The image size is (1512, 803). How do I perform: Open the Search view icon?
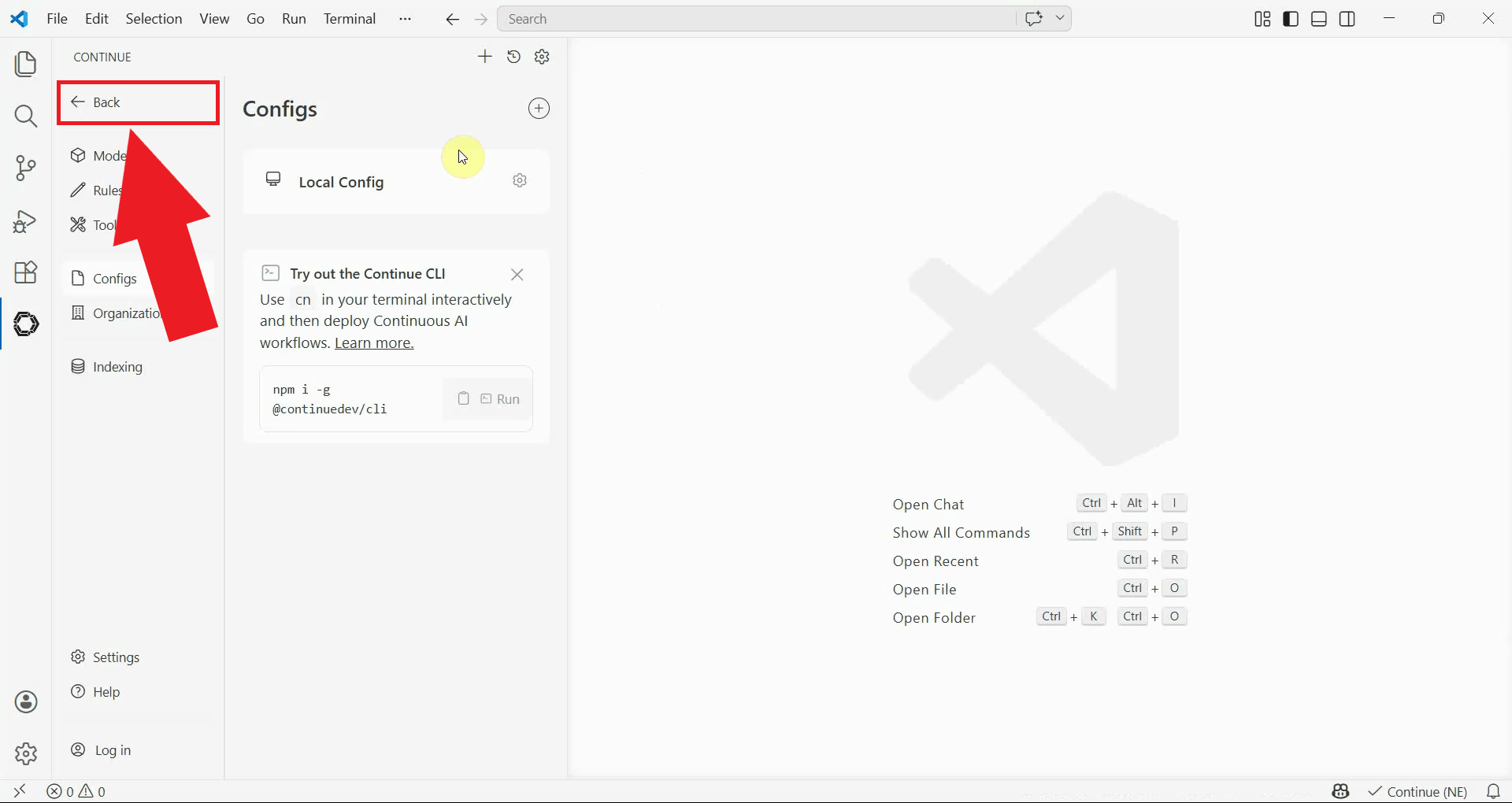click(26, 116)
